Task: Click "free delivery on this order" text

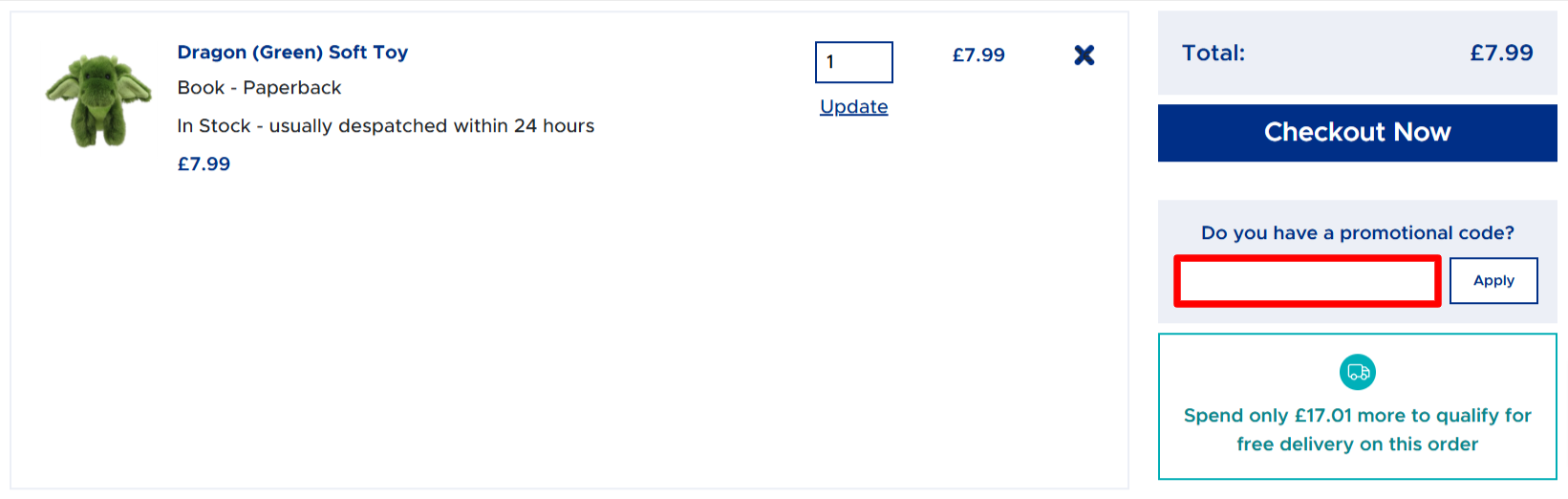Action: [1357, 445]
